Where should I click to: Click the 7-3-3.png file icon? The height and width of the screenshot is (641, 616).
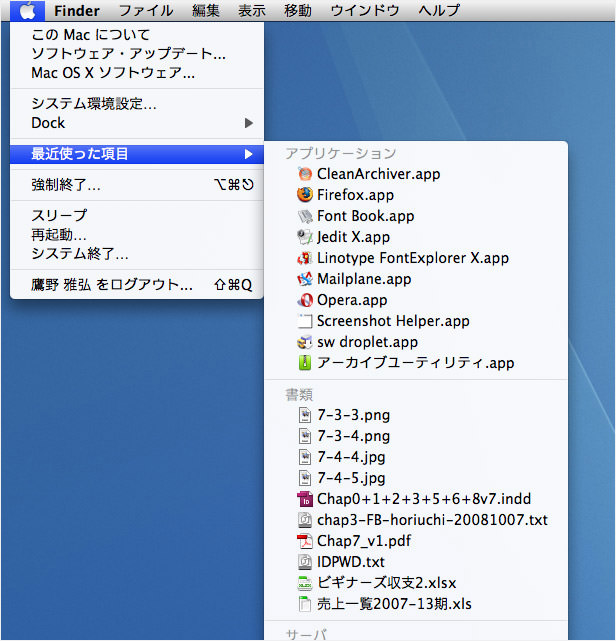pyautogui.click(x=305, y=415)
